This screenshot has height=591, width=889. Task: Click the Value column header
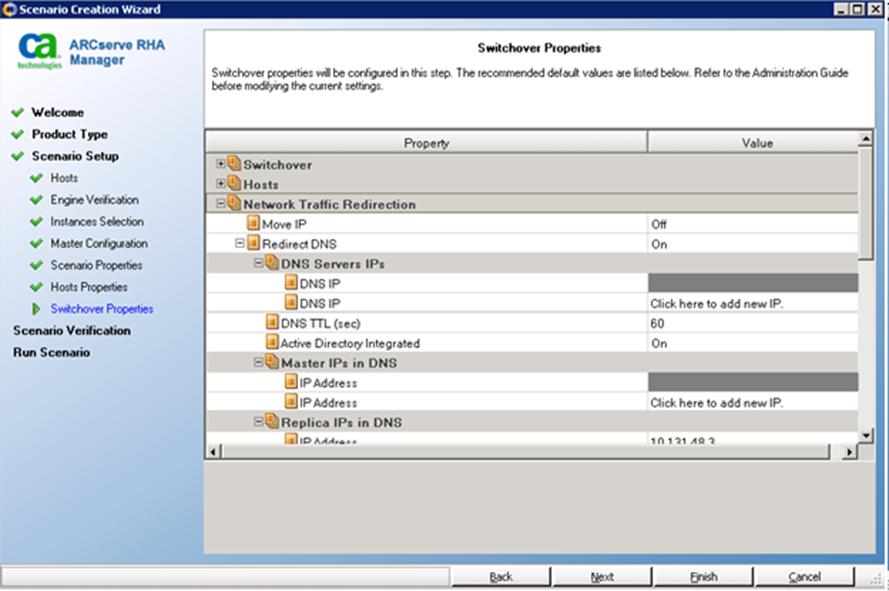click(753, 143)
